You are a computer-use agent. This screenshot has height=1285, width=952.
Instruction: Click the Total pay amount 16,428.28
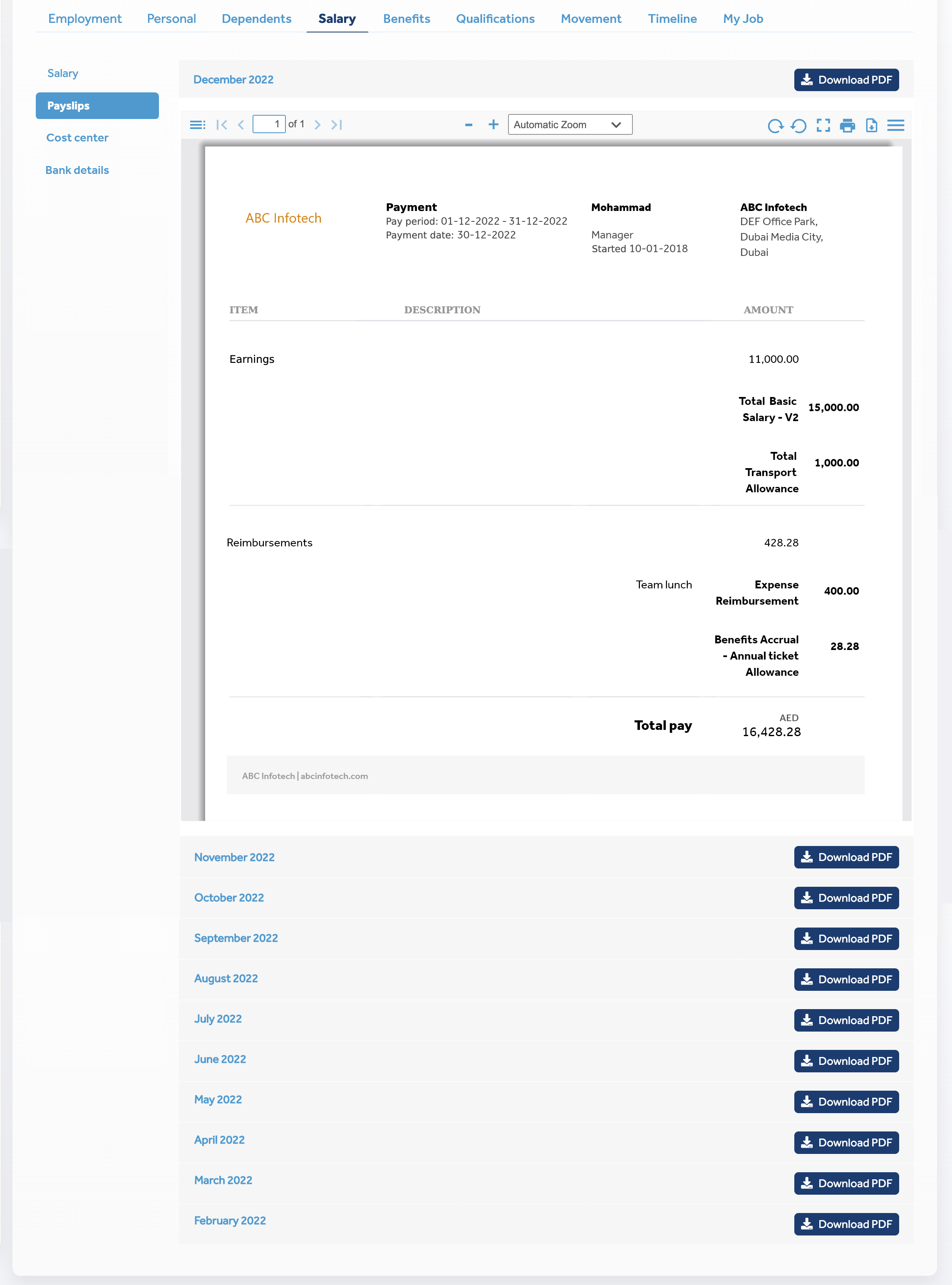tap(771, 732)
